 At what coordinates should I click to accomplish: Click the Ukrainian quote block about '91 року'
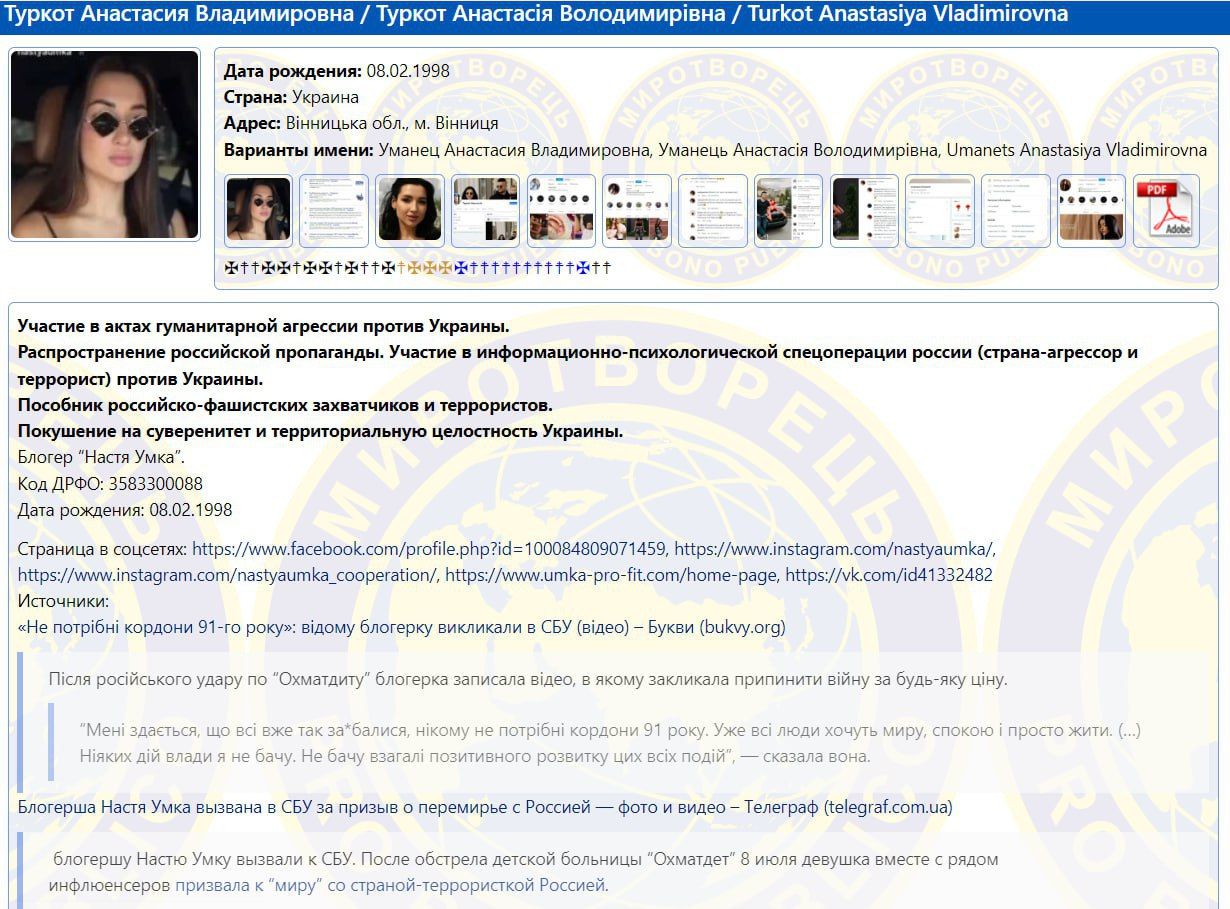tap(610, 743)
